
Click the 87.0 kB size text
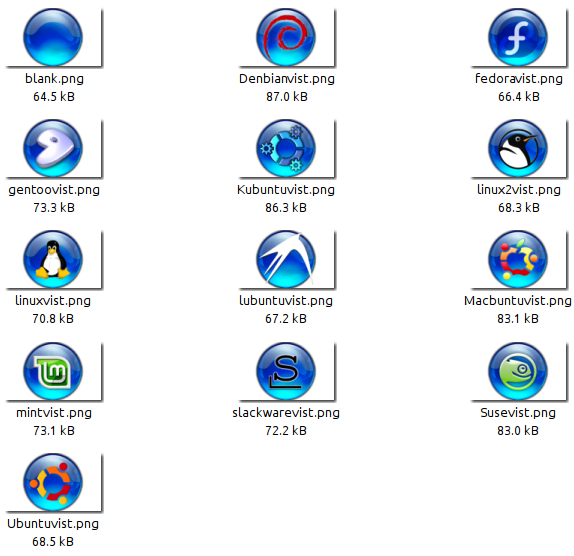[x=287, y=97]
